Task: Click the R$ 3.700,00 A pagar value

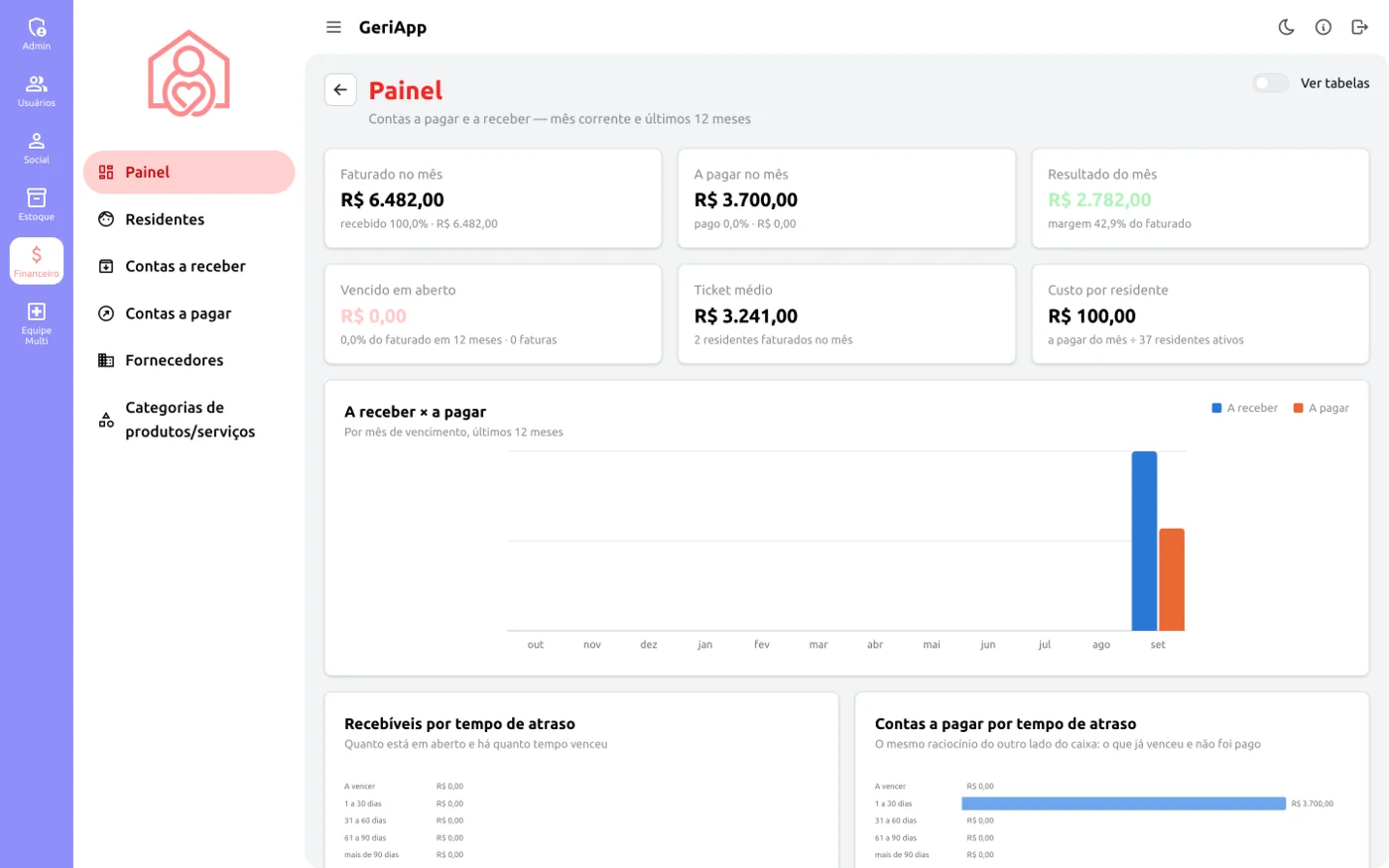Action: click(x=746, y=200)
